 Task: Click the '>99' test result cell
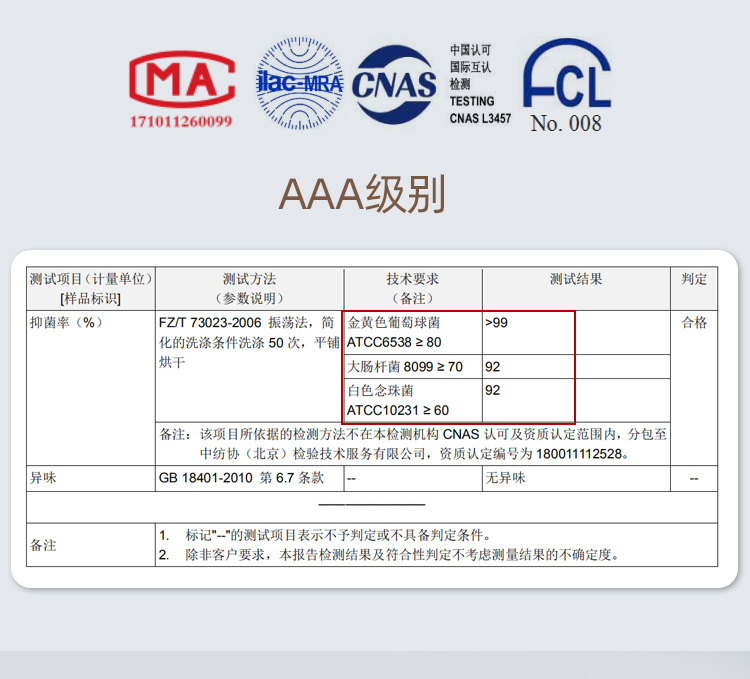497,323
